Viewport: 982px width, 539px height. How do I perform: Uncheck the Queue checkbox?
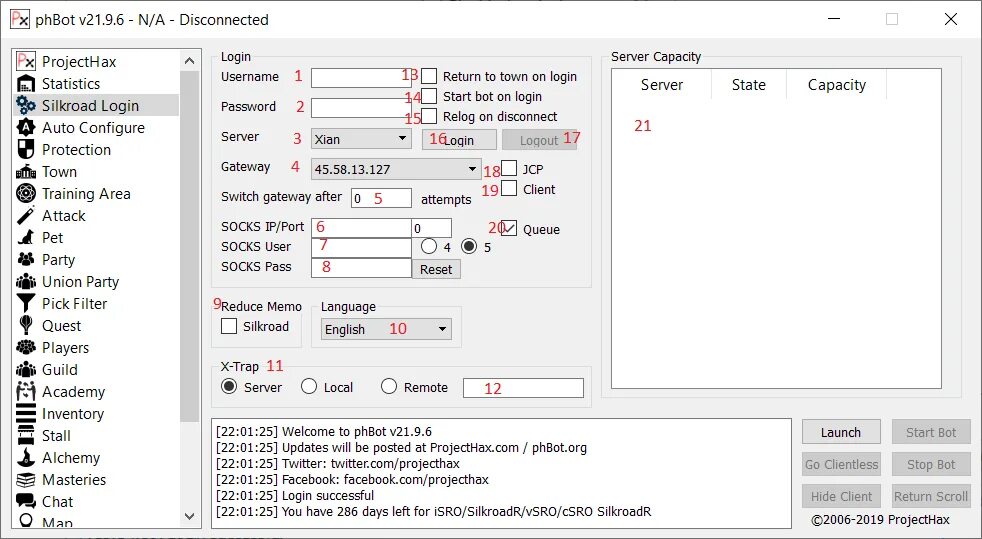click(x=509, y=228)
